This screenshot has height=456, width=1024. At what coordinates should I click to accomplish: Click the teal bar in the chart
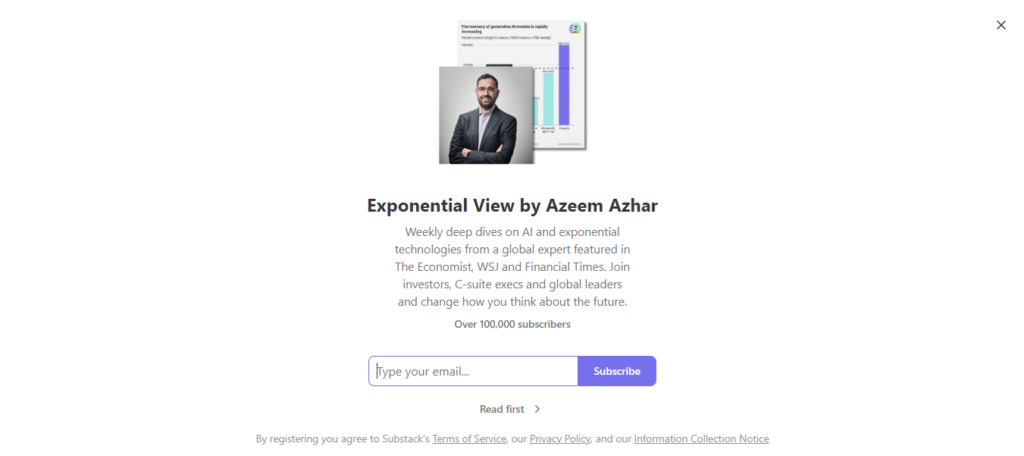point(548,98)
